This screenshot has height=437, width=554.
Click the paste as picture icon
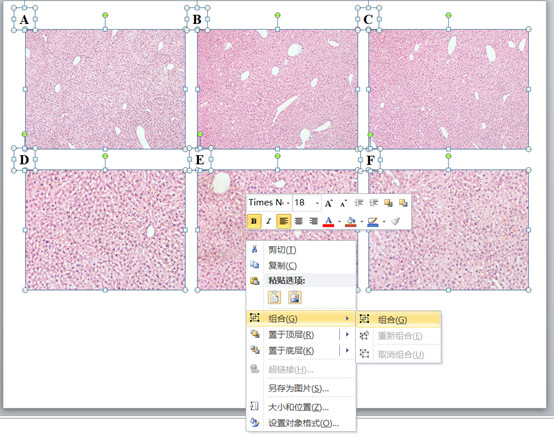click(x=295, y=297)
